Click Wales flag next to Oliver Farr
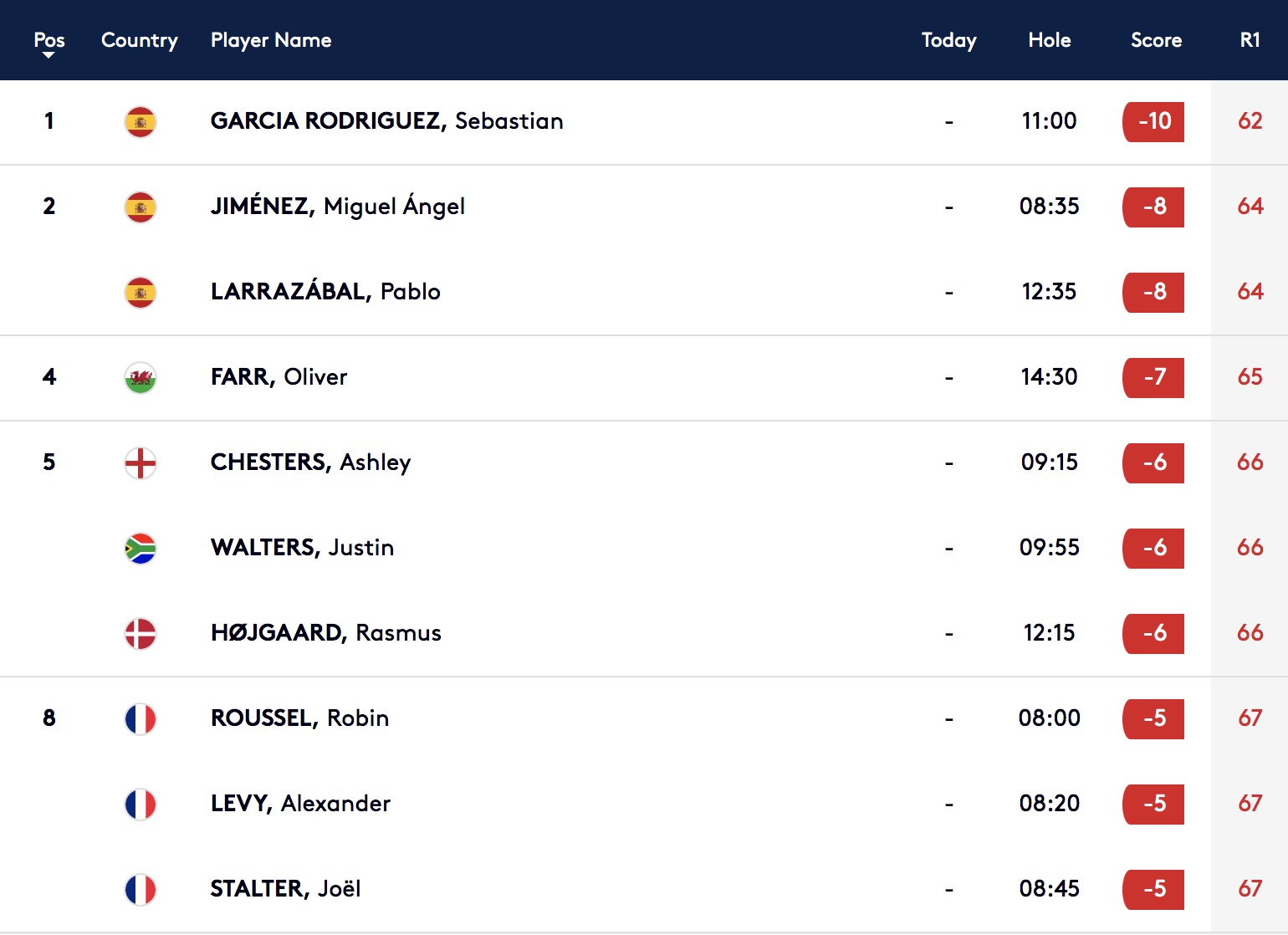This screenshot has height=935, width=1288. [x=141, y=378]
